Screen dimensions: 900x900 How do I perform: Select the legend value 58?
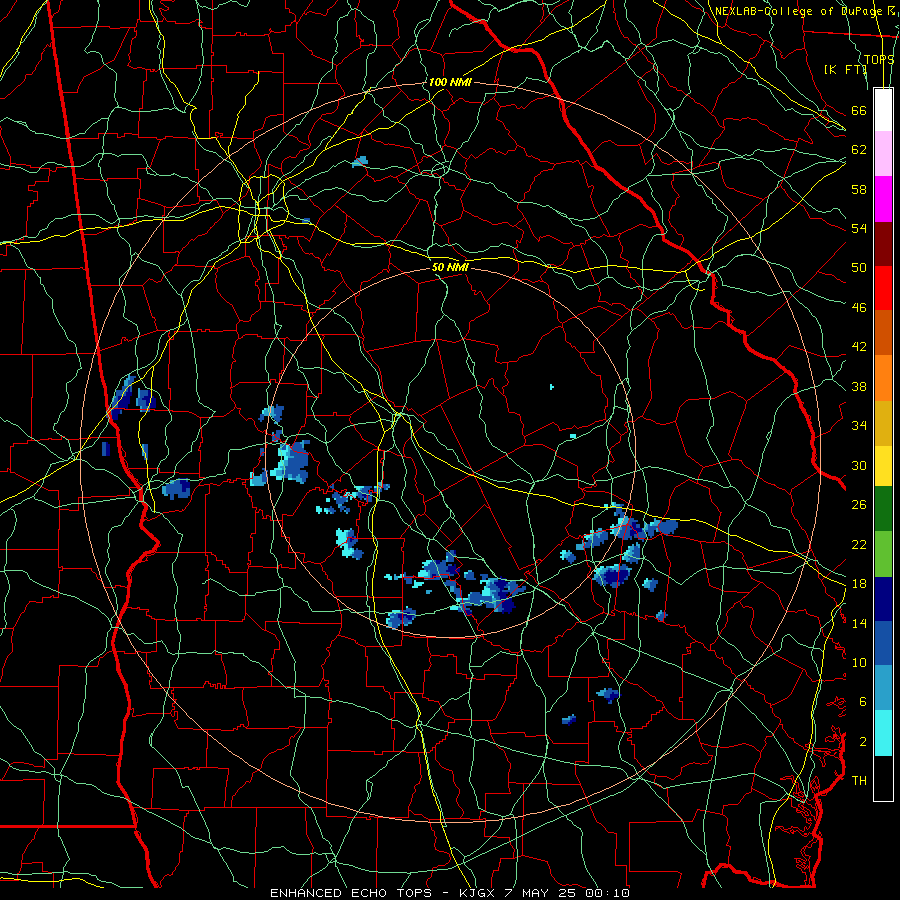point(859,189)
